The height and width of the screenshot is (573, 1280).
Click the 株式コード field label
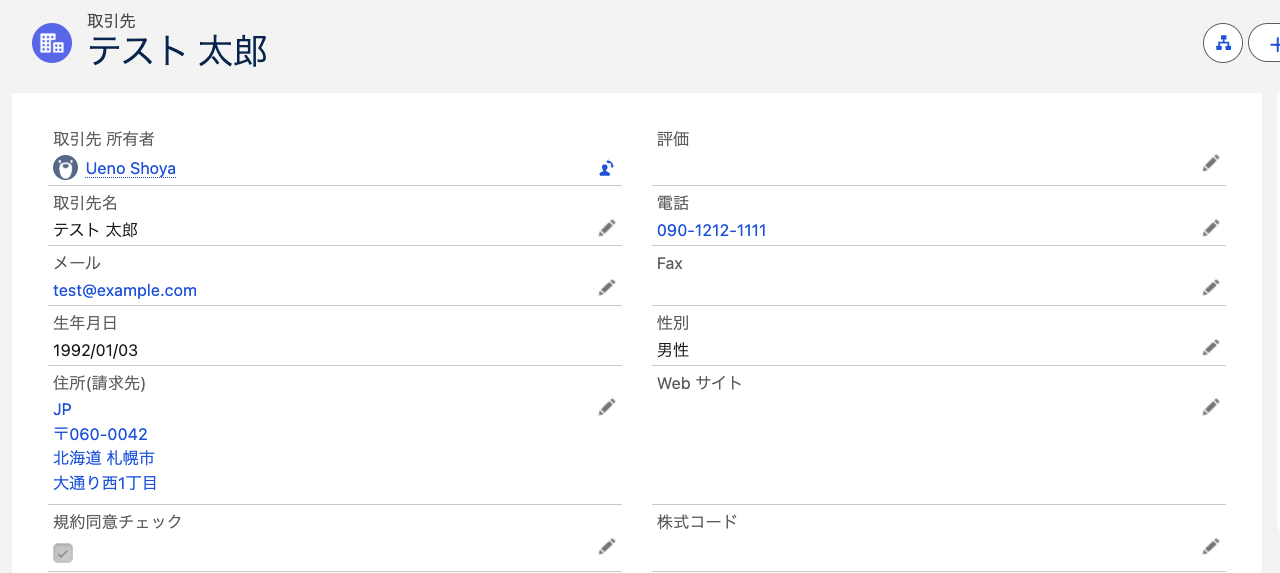(x=697, y=521)
